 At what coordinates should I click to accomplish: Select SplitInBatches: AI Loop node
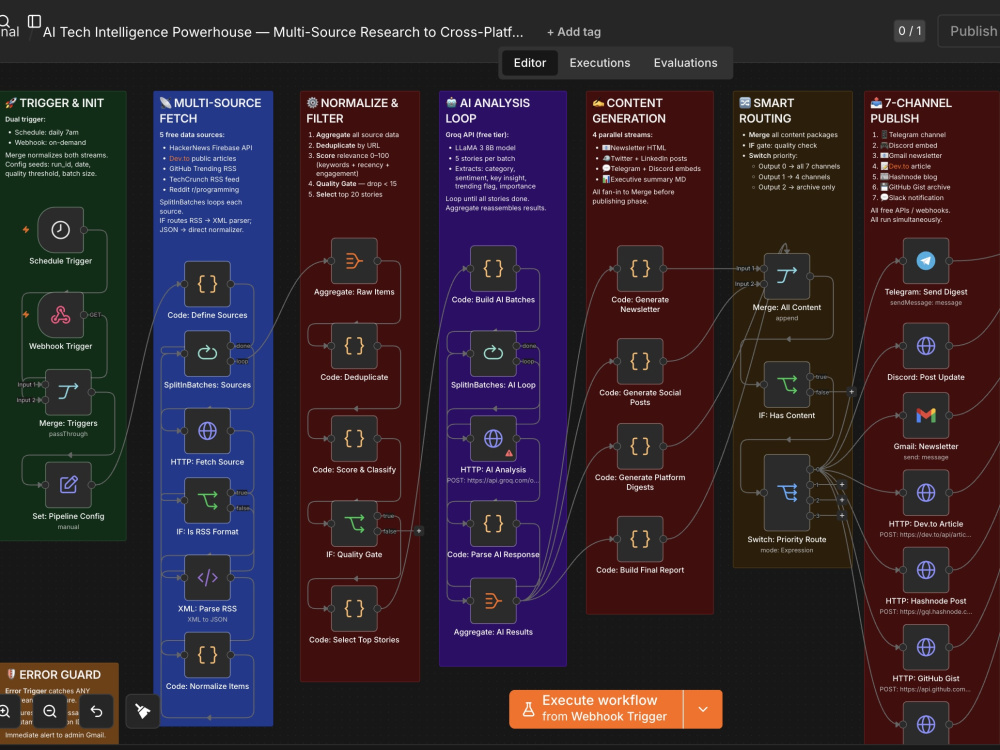493,353
